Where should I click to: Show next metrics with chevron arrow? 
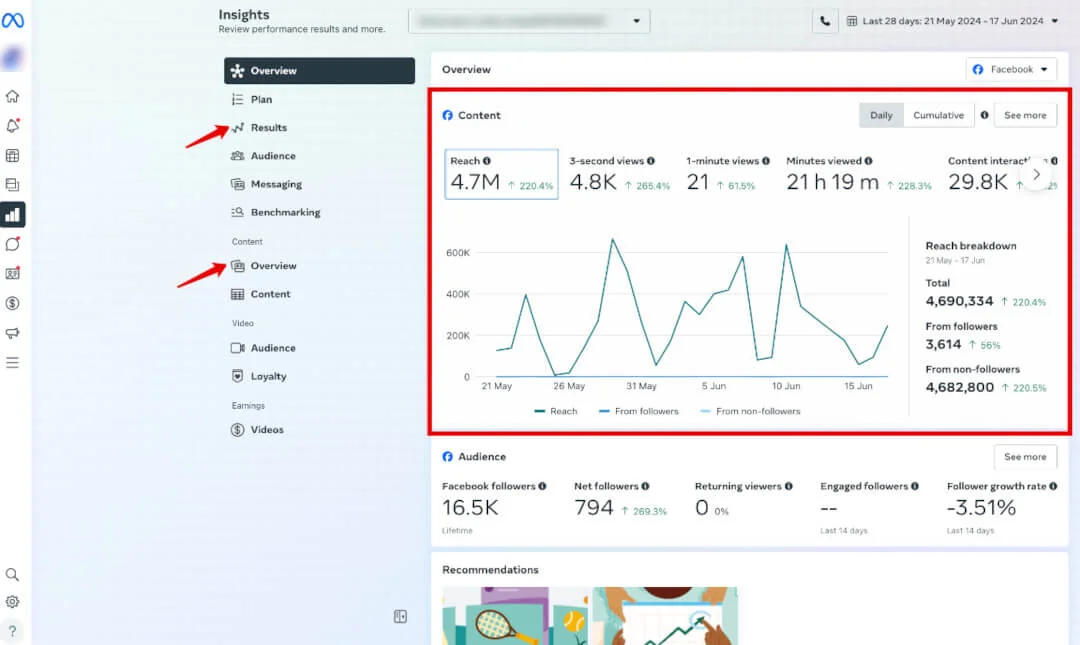[x=1036, y=175]
